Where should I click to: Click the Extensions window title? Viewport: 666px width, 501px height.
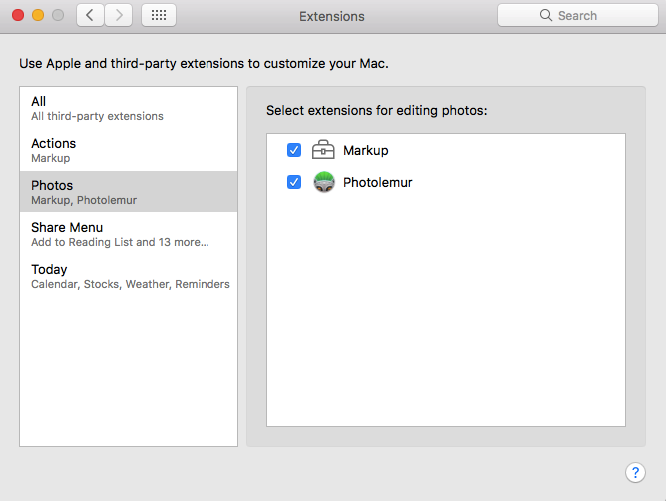point(332,16)
